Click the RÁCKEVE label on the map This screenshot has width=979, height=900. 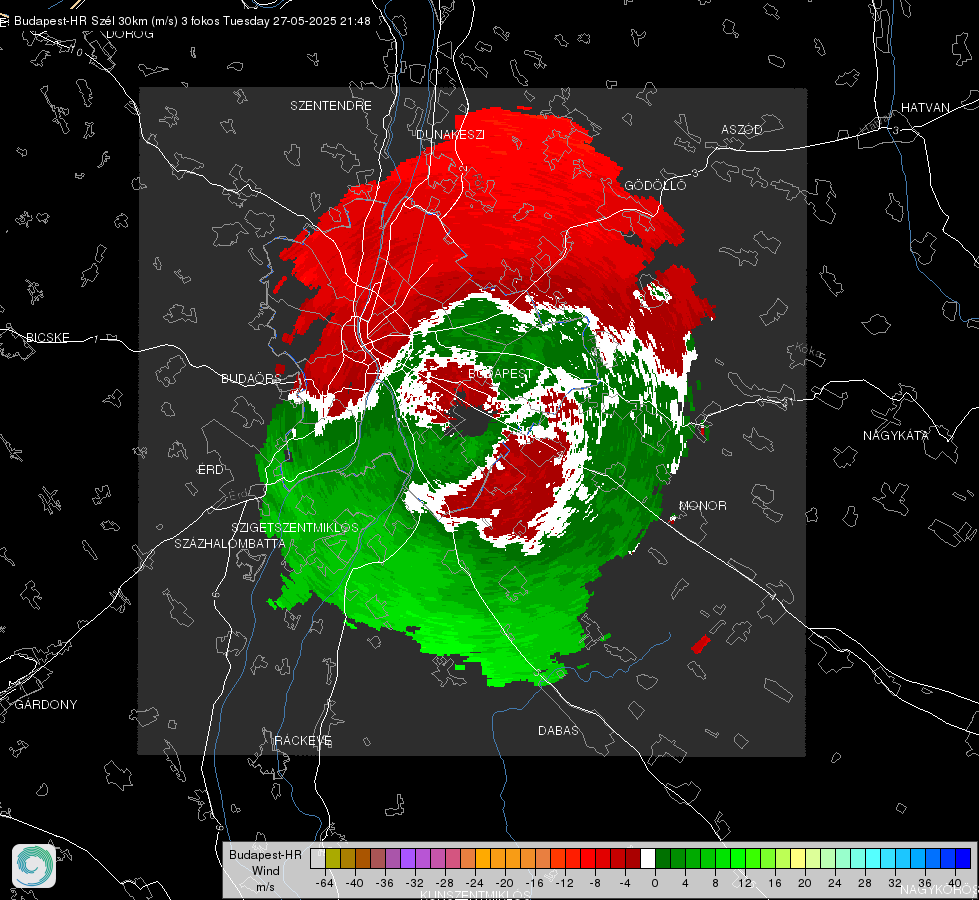coord(303,740)
